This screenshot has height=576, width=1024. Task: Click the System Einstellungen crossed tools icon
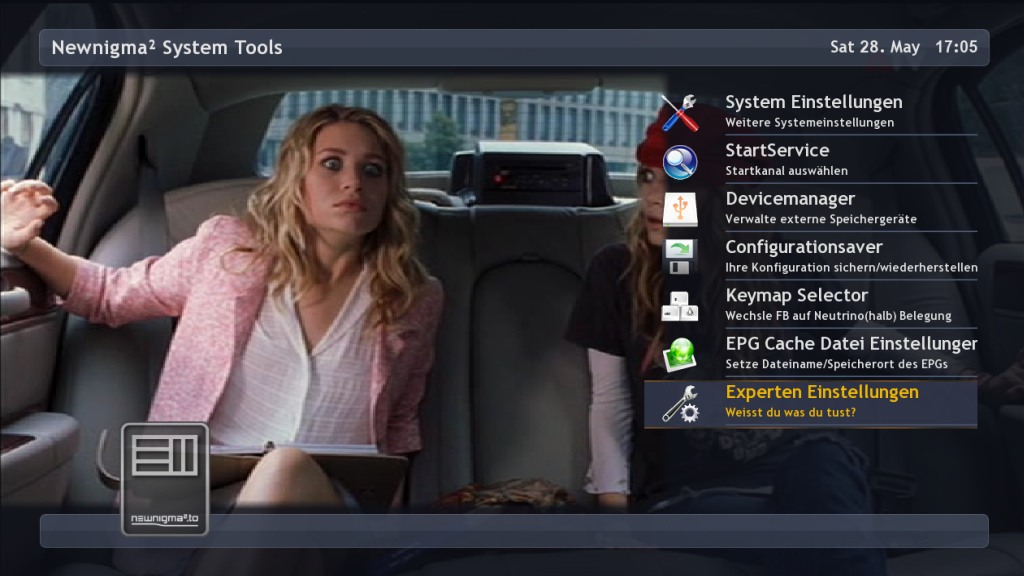(x=680, y=112)
